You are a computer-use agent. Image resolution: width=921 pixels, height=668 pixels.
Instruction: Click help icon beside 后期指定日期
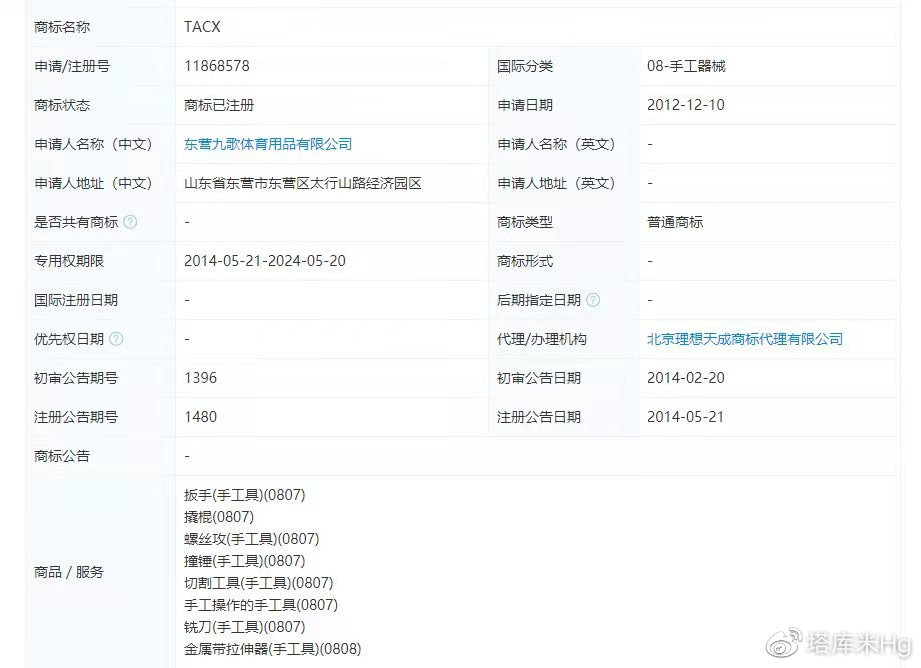593,300
